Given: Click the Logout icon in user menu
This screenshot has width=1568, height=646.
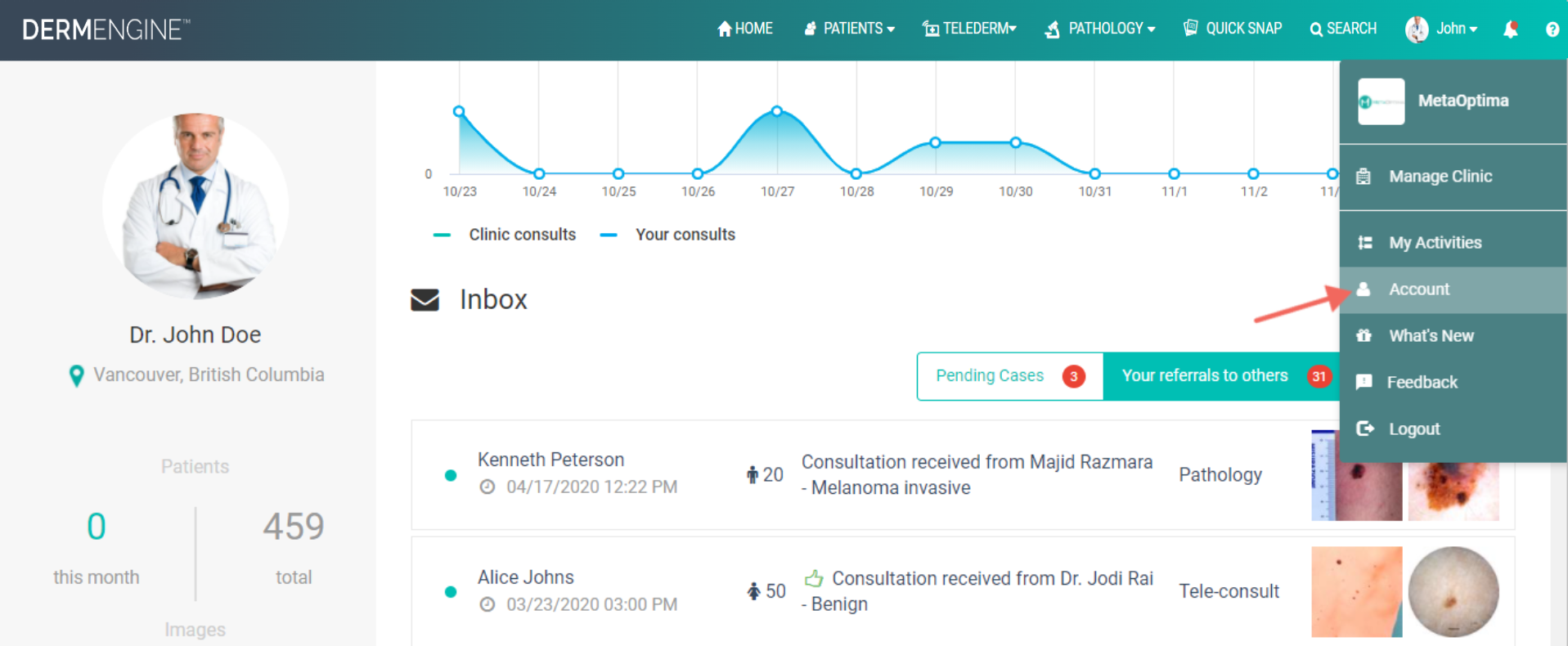Looking at the screenshot, I should (x=1364, y=428).
